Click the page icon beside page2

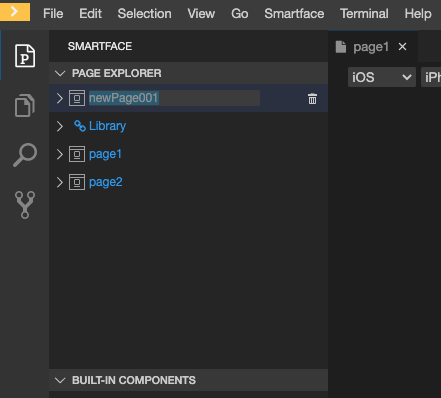pos(77,182)
